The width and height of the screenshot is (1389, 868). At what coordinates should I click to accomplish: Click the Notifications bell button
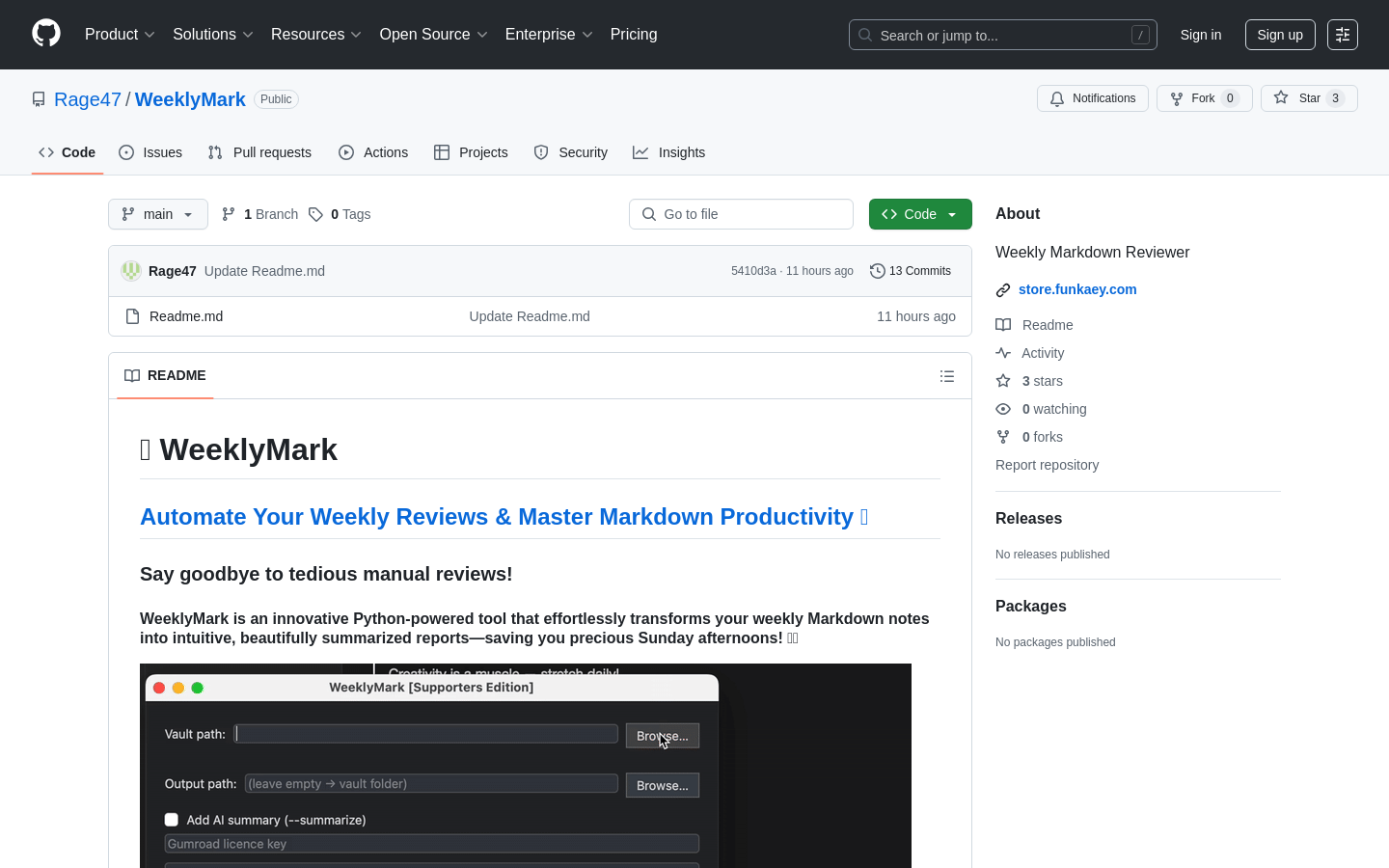[1093, 98]
